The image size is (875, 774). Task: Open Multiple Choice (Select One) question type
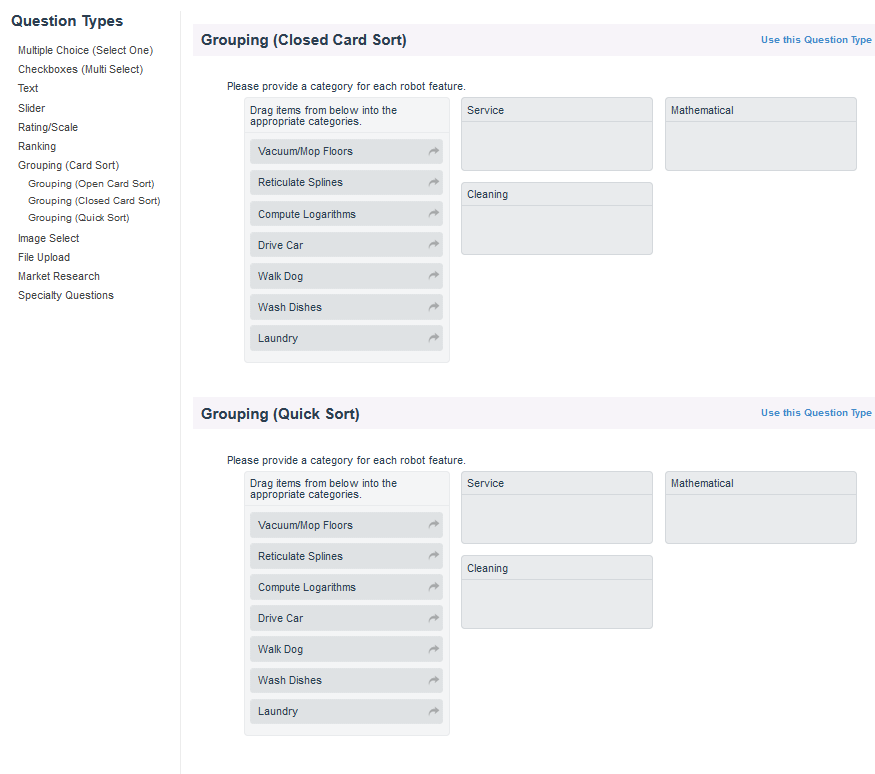85,50
